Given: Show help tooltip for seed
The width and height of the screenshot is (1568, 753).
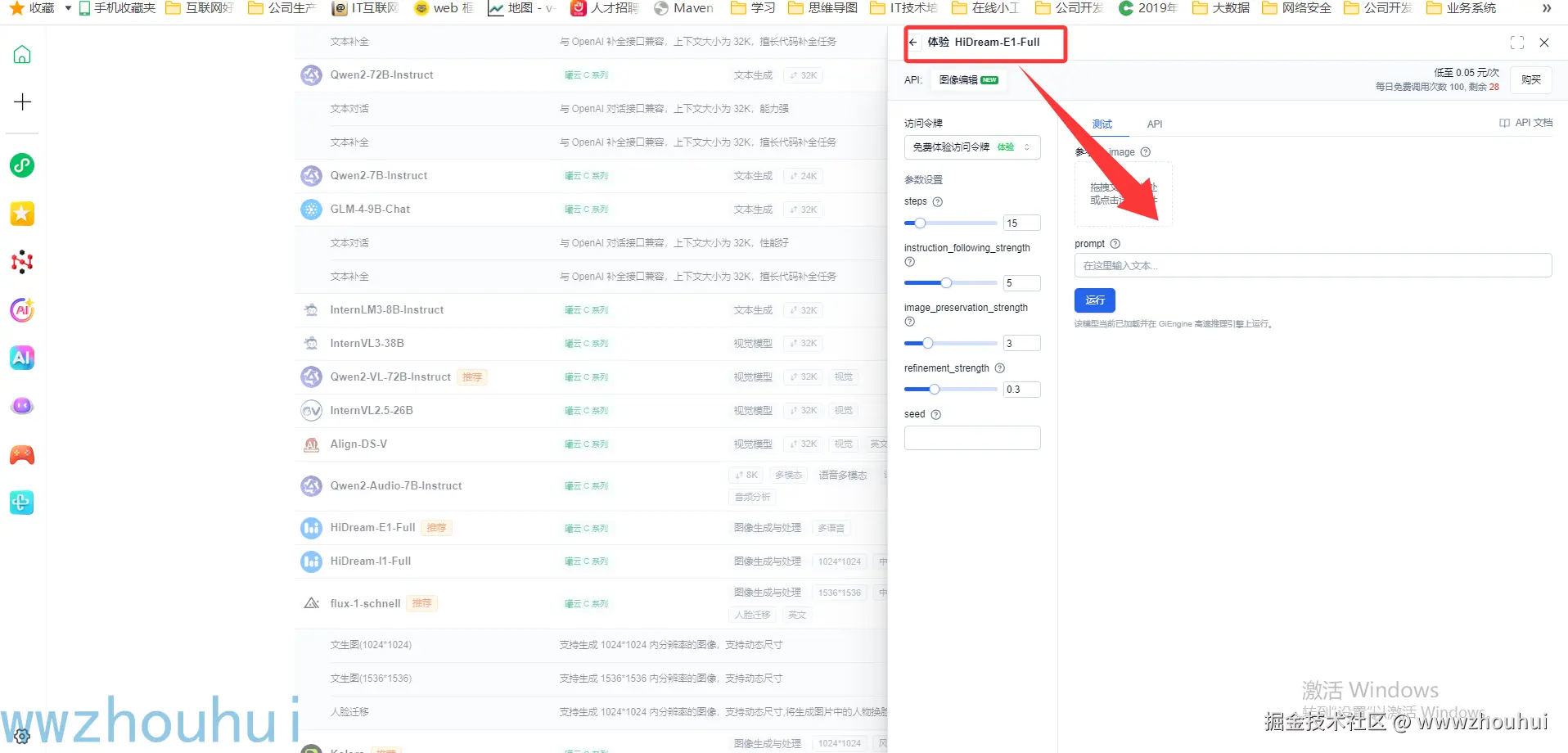Looking at the screenshot, I should coord(936,415).
